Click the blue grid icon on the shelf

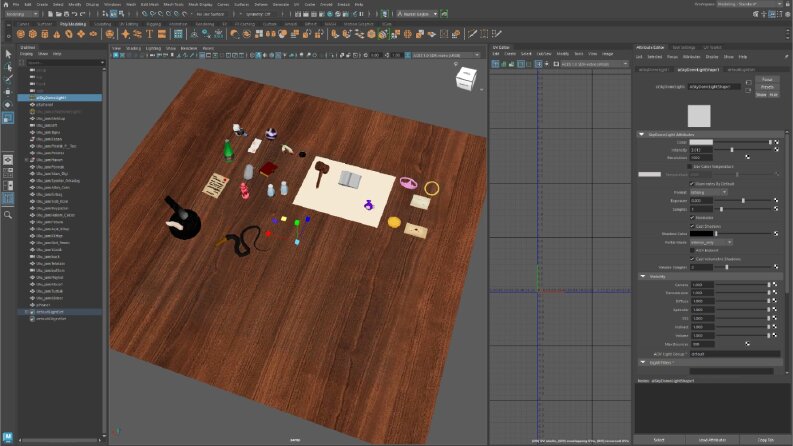click(178, 34)
